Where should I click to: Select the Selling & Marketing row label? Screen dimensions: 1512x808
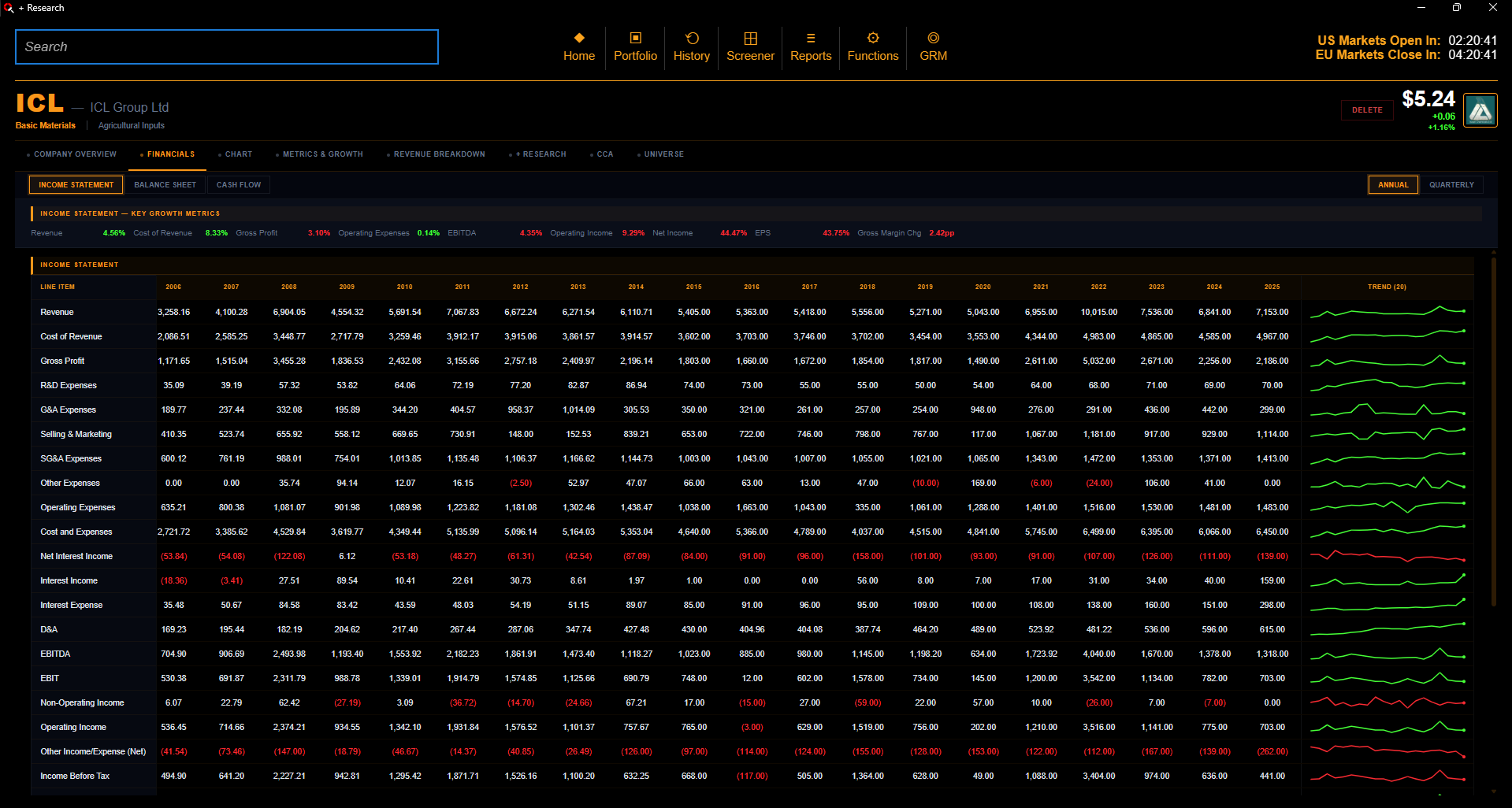click(76, 435)
